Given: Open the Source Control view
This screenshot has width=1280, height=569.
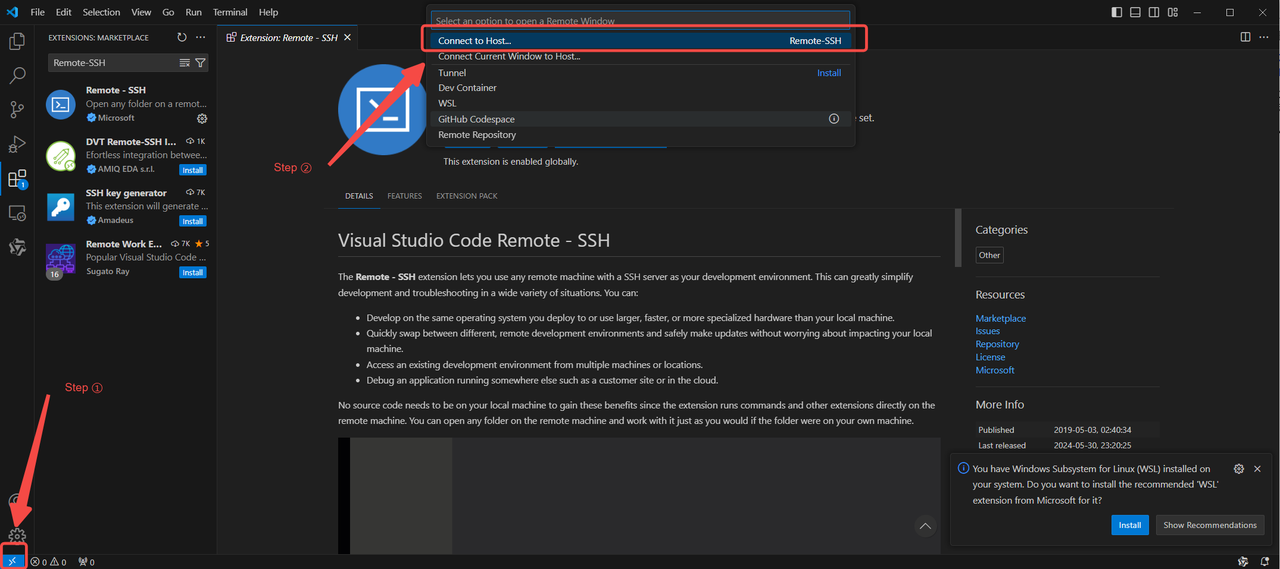Looking at the screenshot, I should click(17, 110).
